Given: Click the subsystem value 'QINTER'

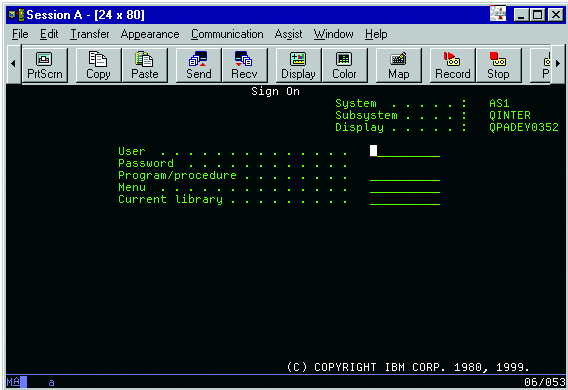Looking at the screenshot, I should [510, 115].
